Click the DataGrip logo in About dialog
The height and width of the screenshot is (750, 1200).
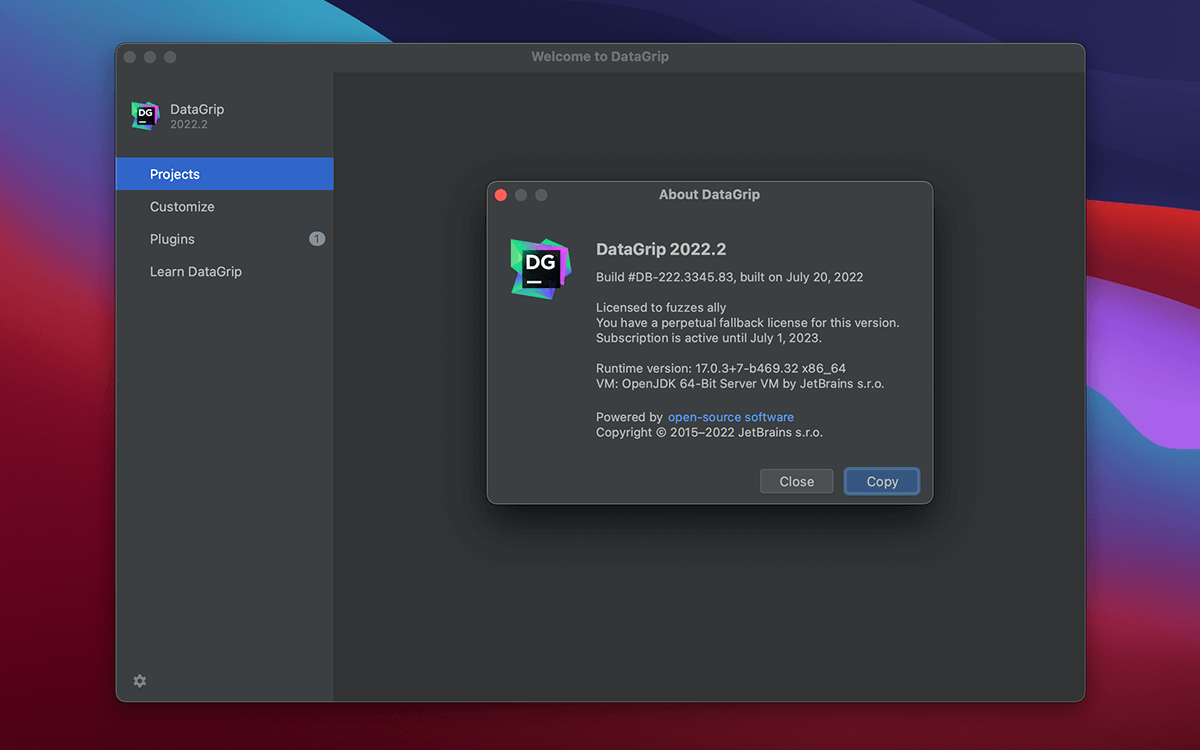coord(540,268)
